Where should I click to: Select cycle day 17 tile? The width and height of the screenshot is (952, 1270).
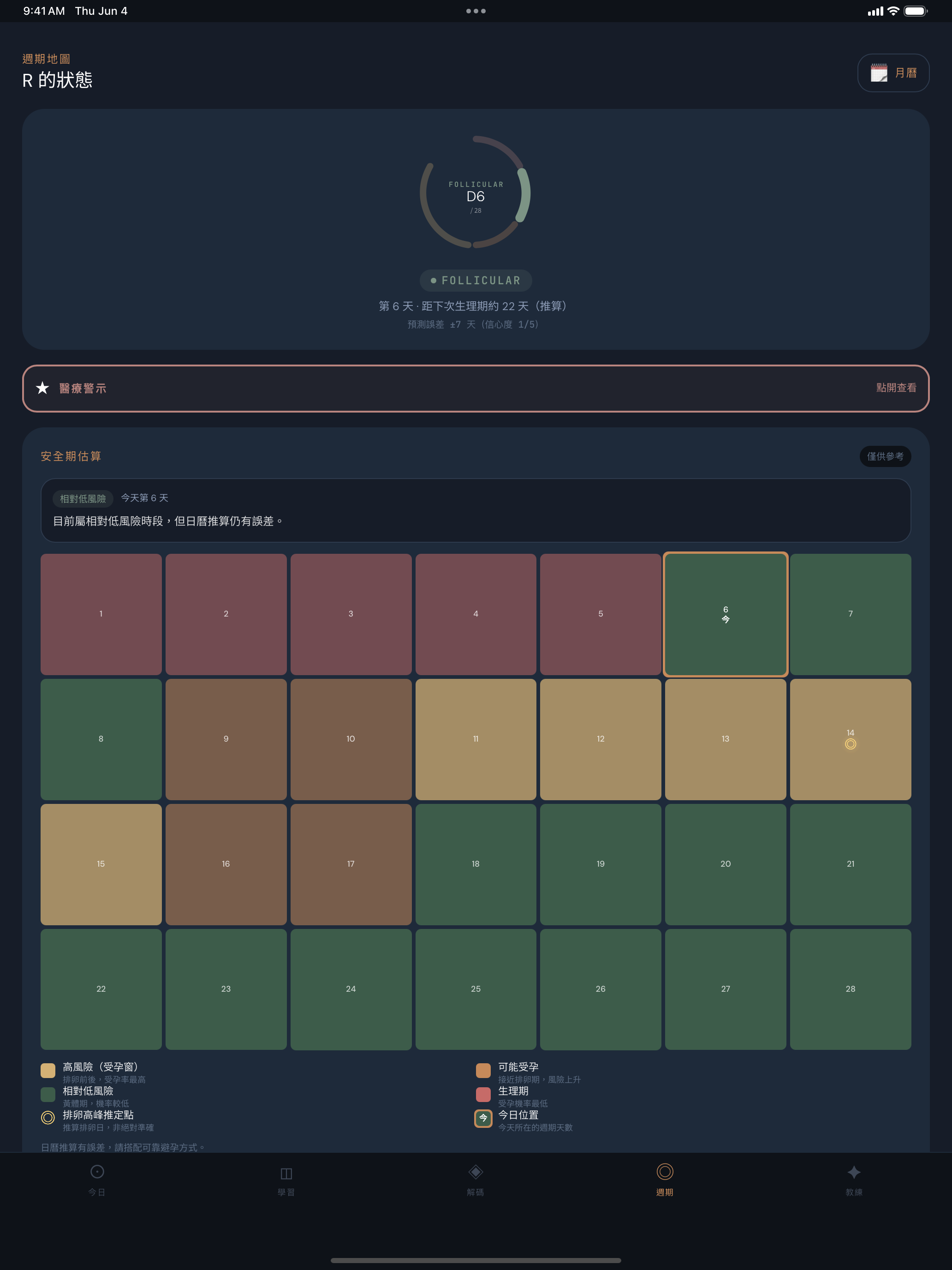(x=351, y=864)
